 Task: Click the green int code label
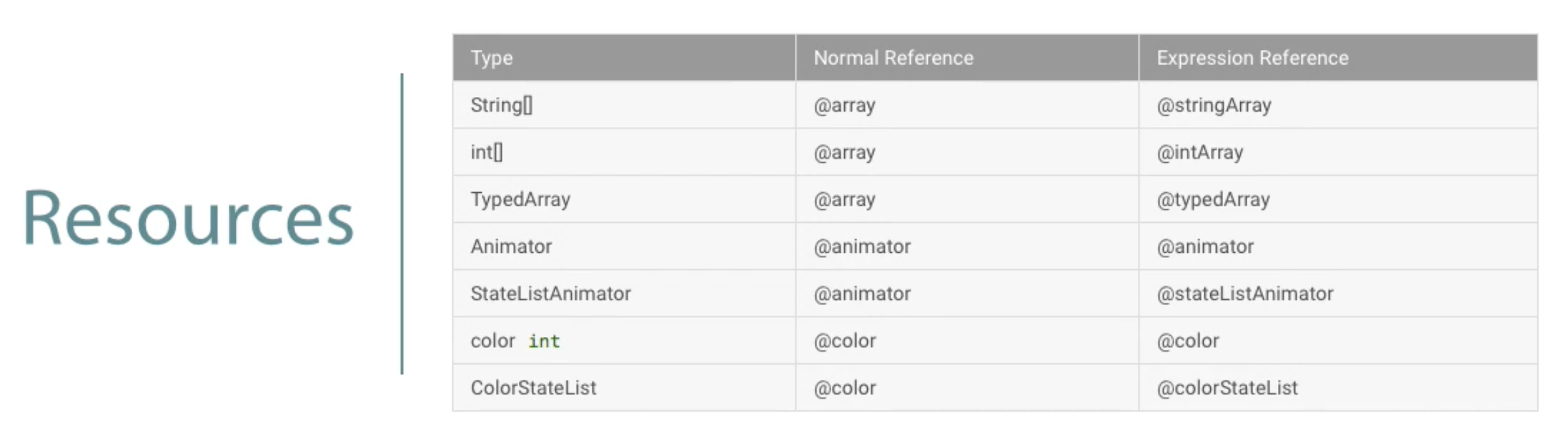click(544, 342)
